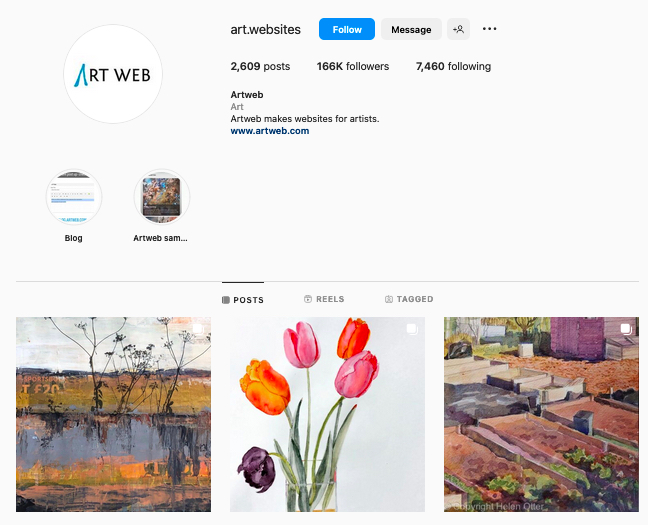View the 7,460 following list
This screenshot has height=525, width=648.
tap(453, 66)
